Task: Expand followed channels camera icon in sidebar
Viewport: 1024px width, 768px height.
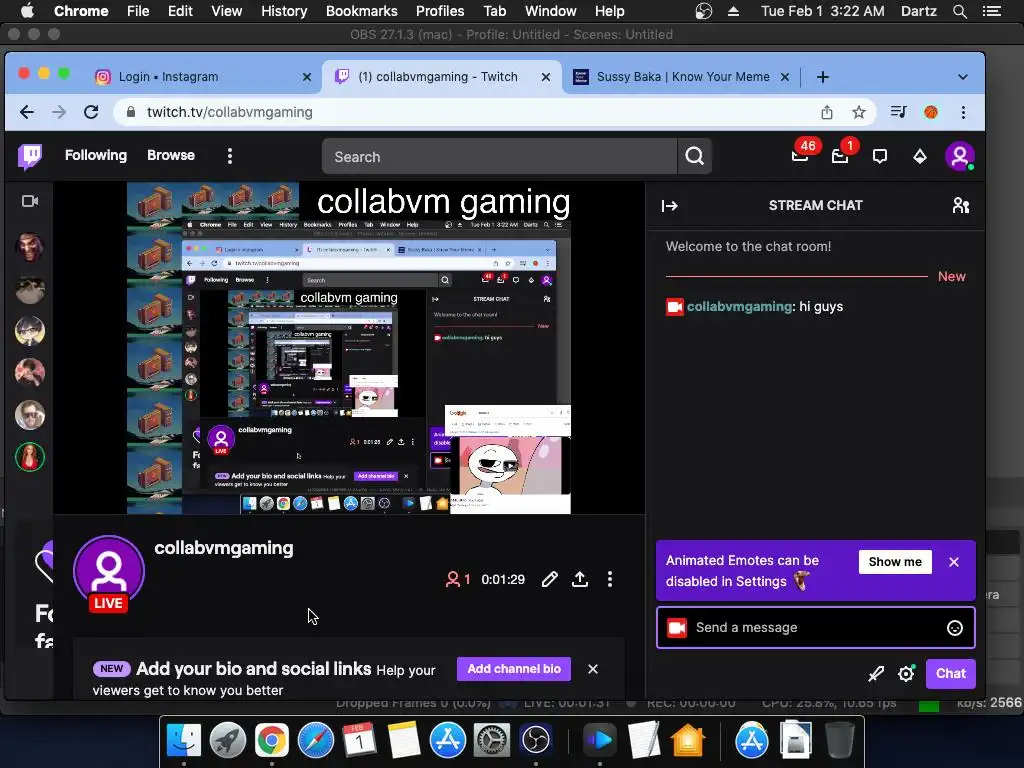Action: [x=30, y=201]
